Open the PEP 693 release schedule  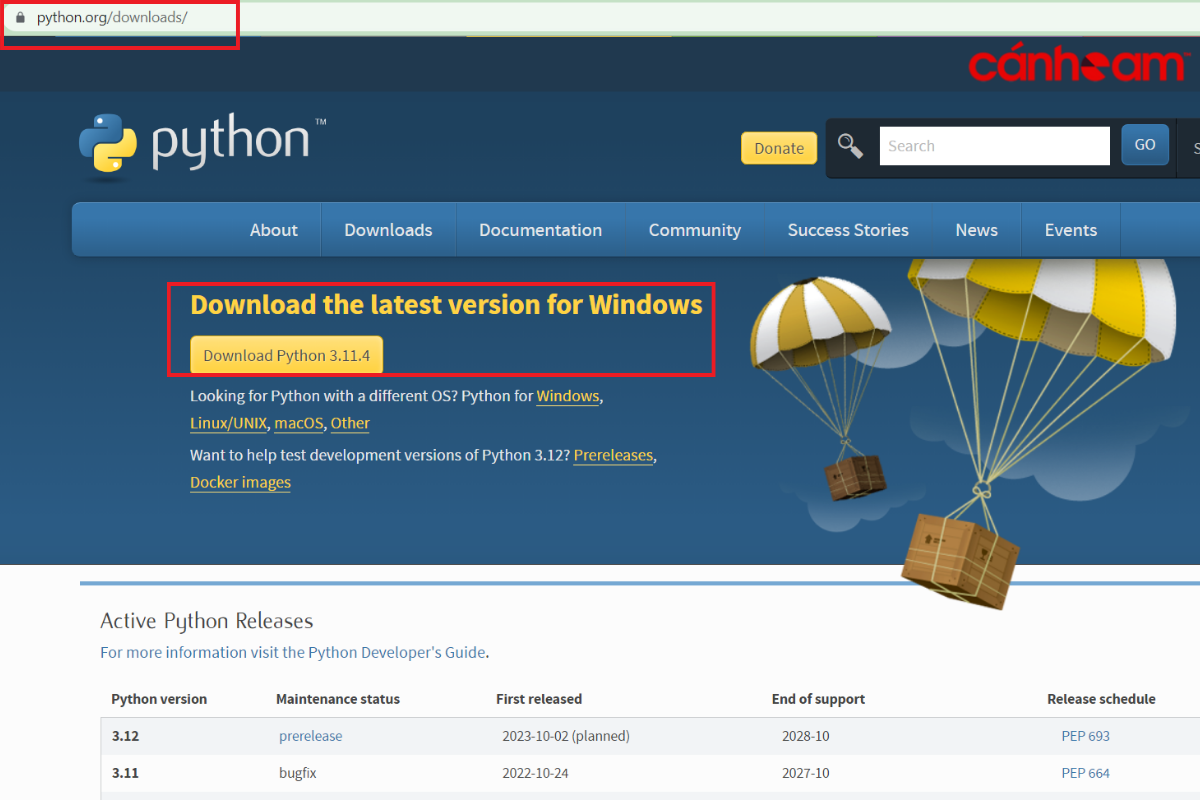1086,736
